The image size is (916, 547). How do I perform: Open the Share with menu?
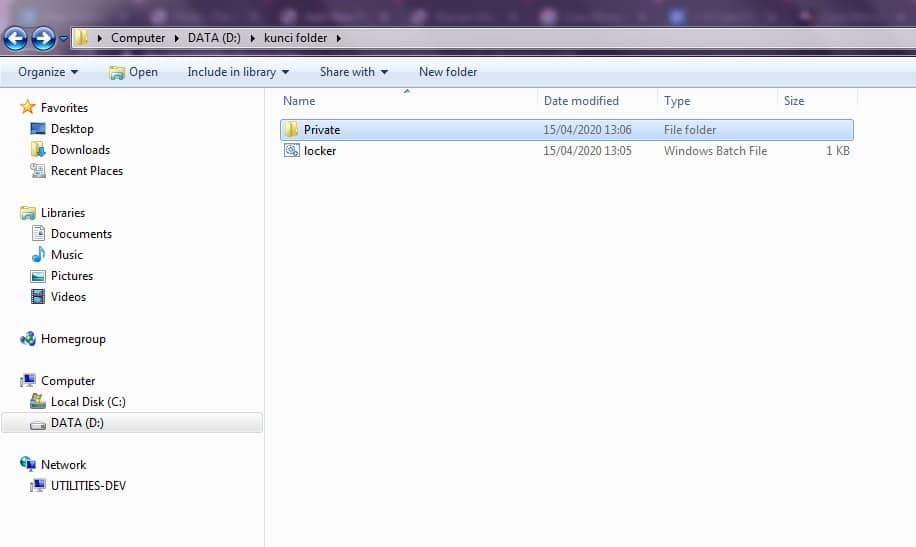353,72
